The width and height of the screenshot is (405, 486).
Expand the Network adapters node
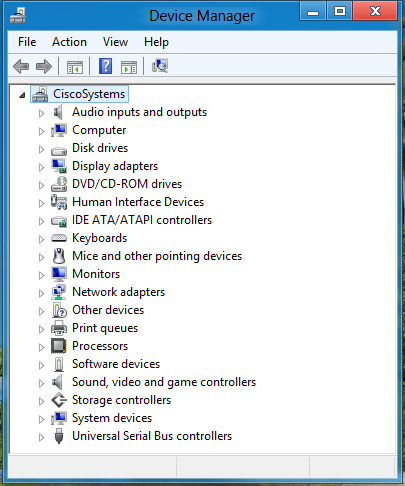41,293
